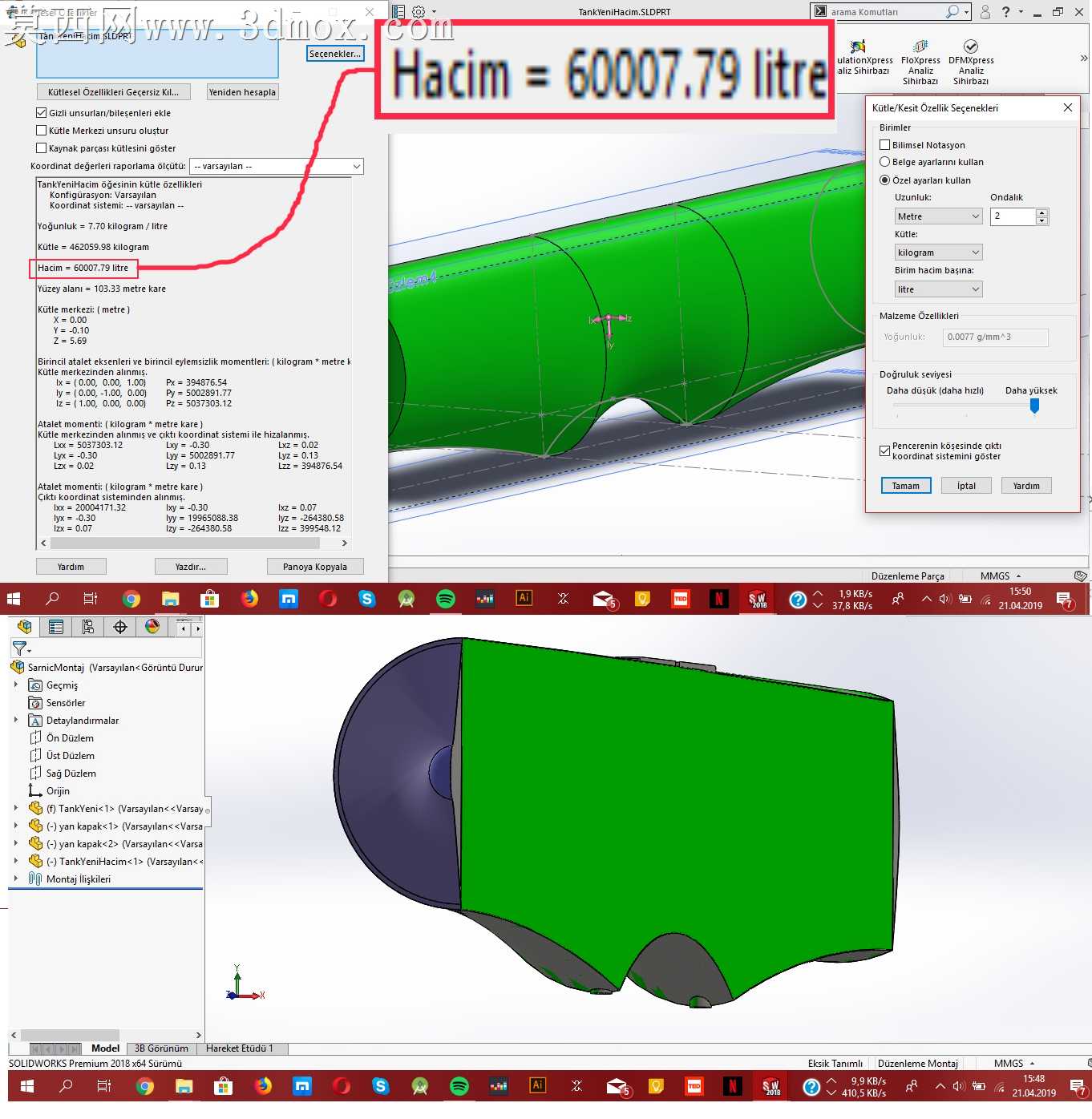Switch to the 3B Görünüm tab
The width and height of the screenshot is (1092, 1119).
click(161, 1048)
